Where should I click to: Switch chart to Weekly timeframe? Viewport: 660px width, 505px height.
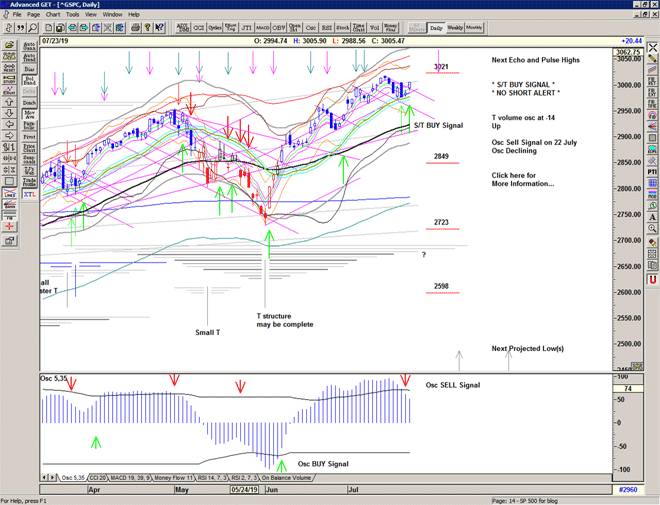pyautogui.click(x=455, y=28)
